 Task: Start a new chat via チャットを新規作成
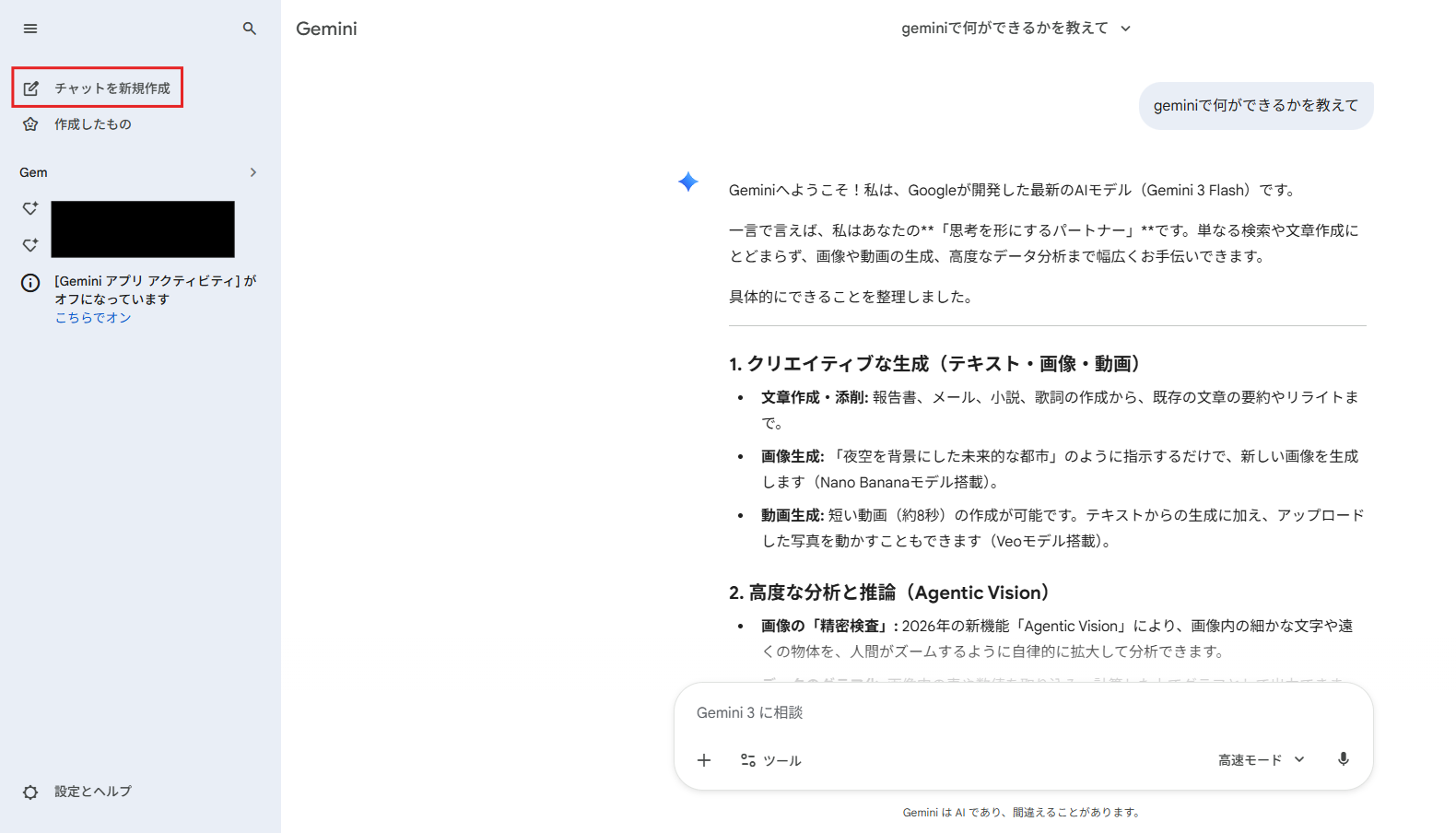click(x=98, y=88)
